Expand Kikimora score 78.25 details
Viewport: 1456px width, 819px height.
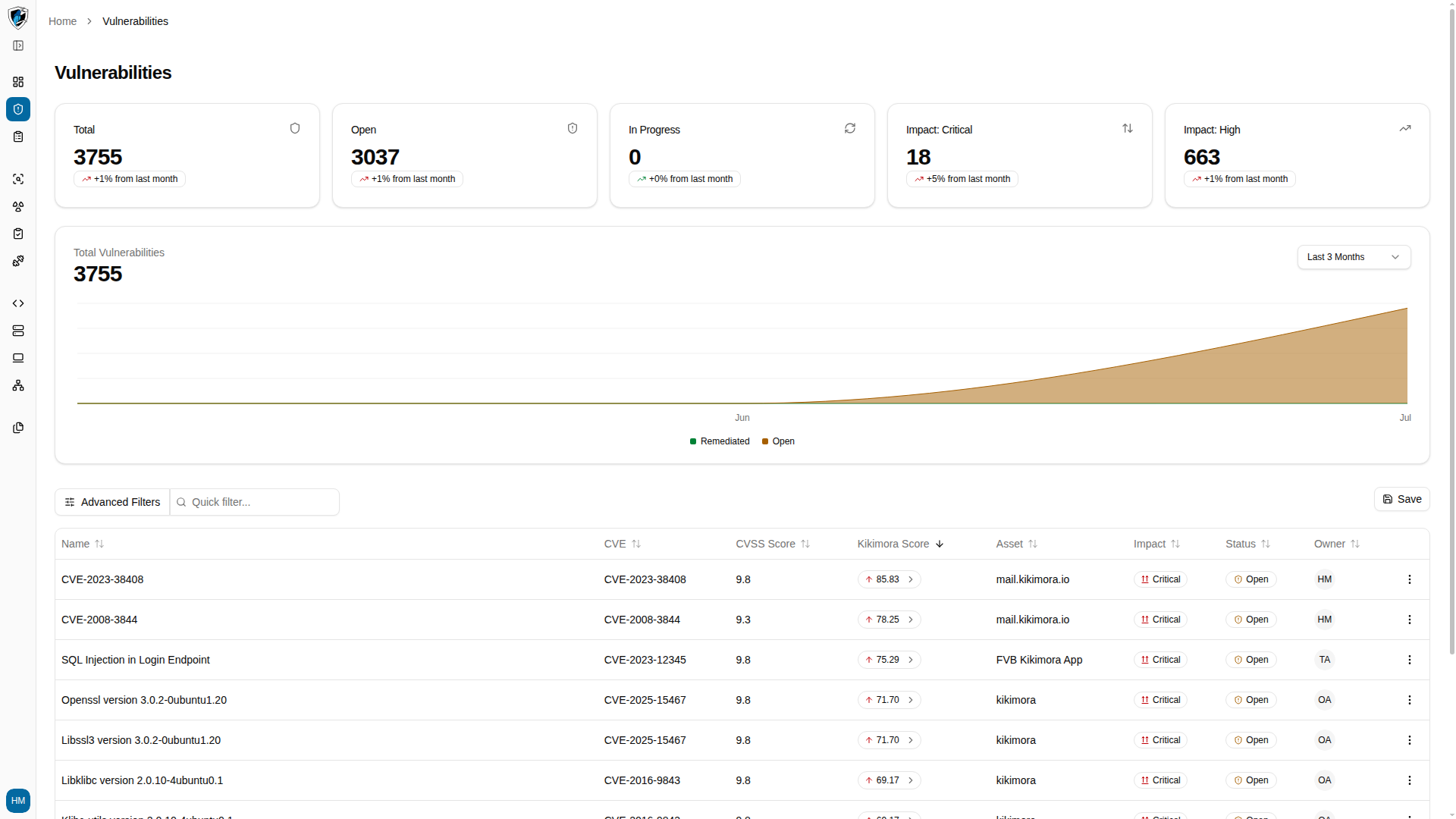coord(889,620)
